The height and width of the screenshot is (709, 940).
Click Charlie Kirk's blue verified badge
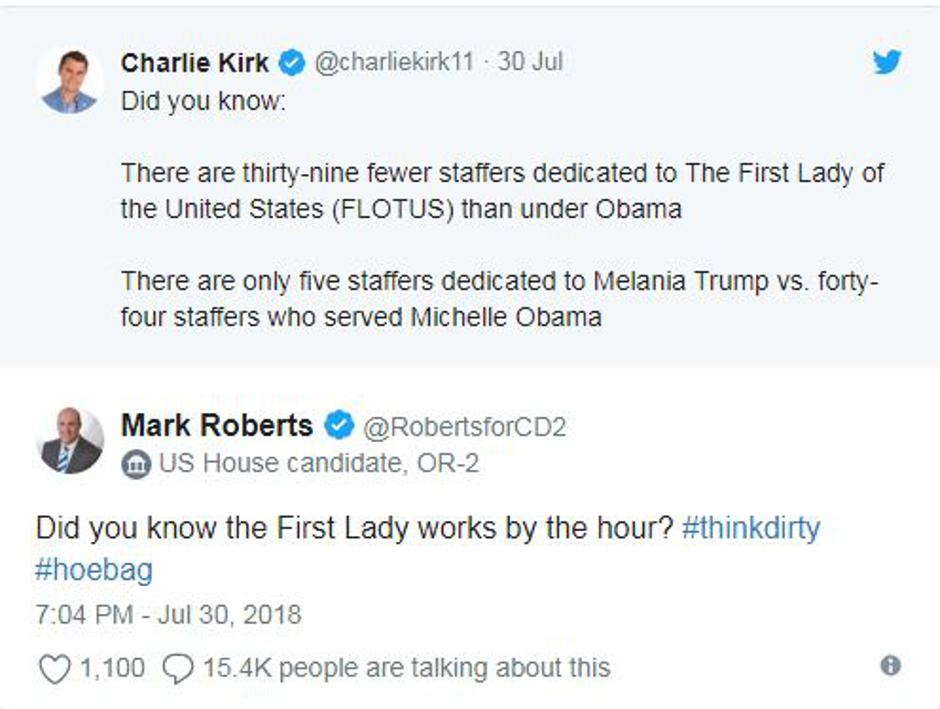click(289, 61)
